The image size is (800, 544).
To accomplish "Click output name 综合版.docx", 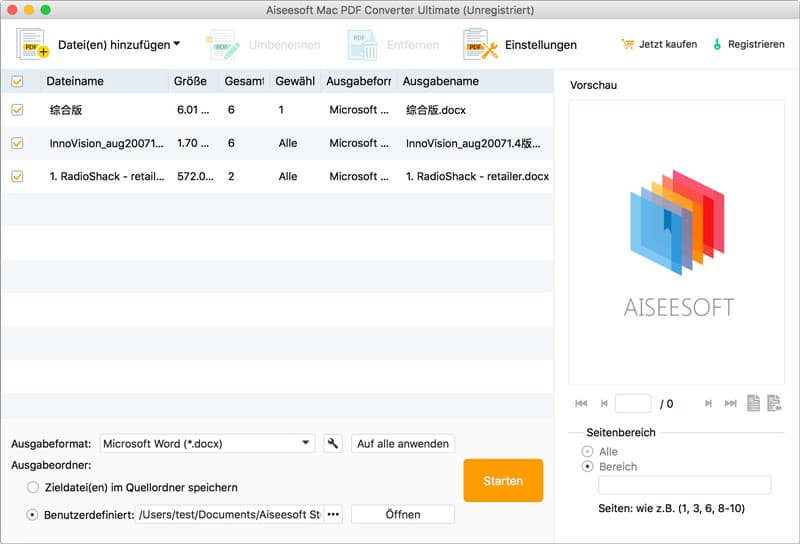I will (x=436, y=110).
